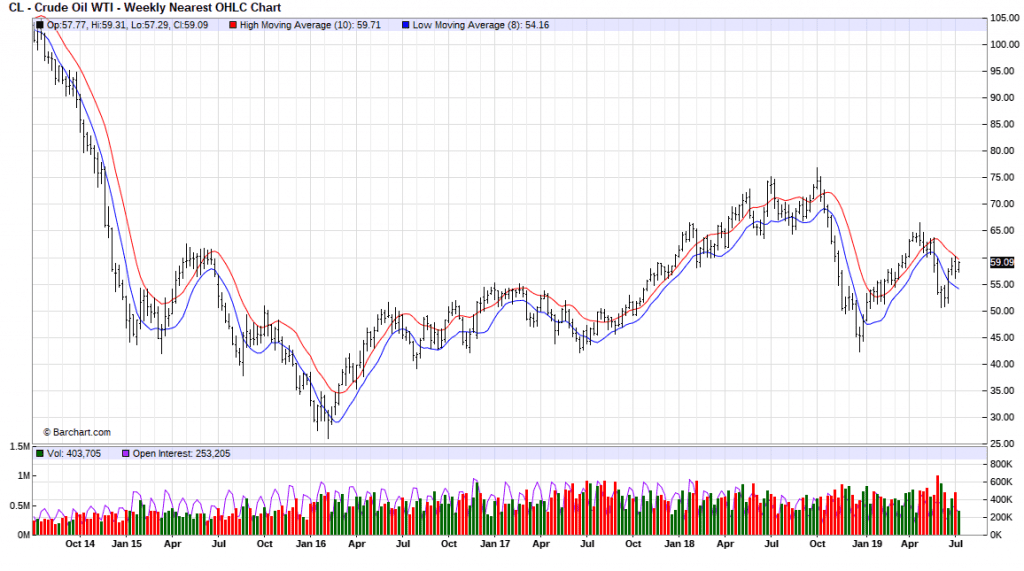This screenshot has height=571, width=1024.
Task: Click the 1.5M volume axis label
Action: pyautogui.click(x=16, y=447)
